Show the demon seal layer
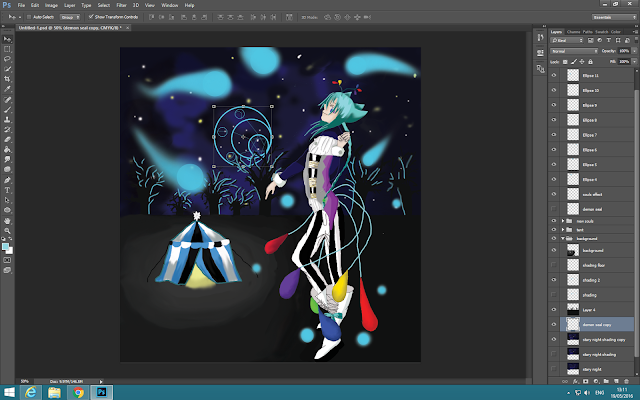This screenshot has width=640, height=400. point(554,209)
